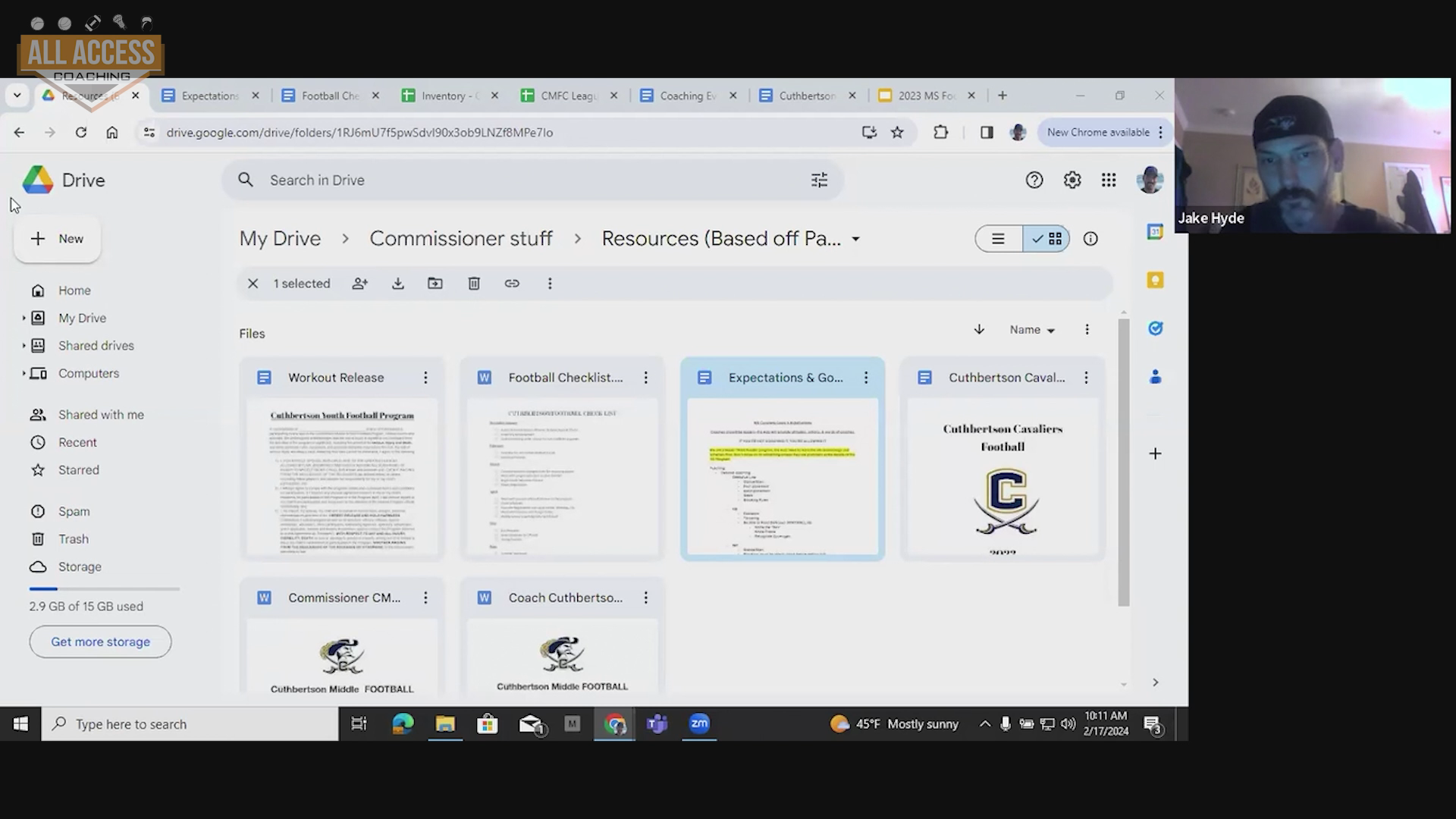Expand My Drive tree in sidebar

coord(24,318)
